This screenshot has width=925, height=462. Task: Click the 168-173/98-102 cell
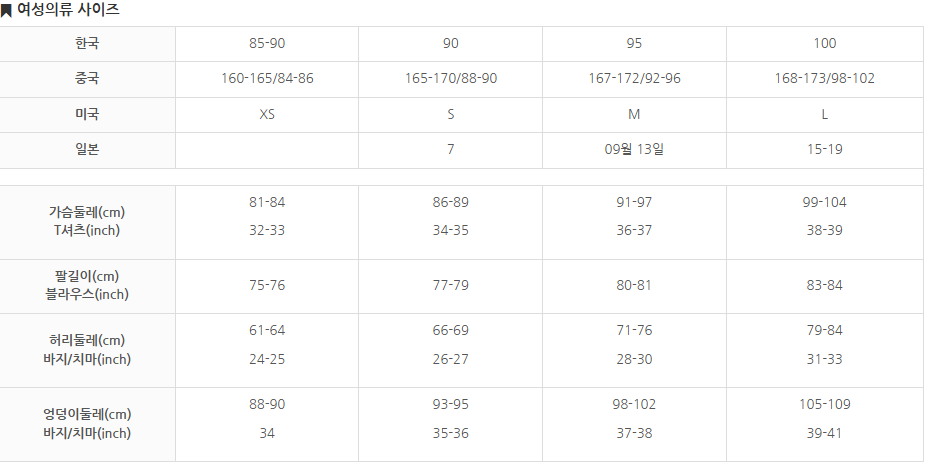825,79
